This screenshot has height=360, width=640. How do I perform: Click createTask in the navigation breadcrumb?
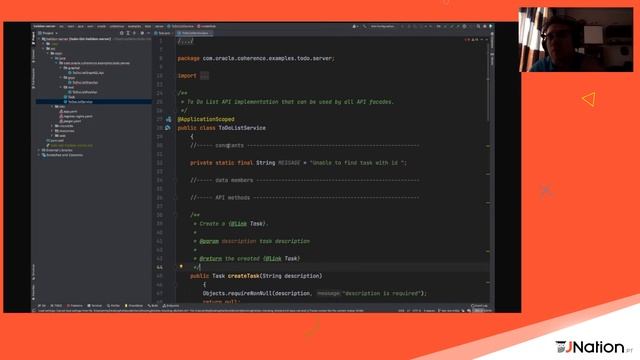point(207,26)
